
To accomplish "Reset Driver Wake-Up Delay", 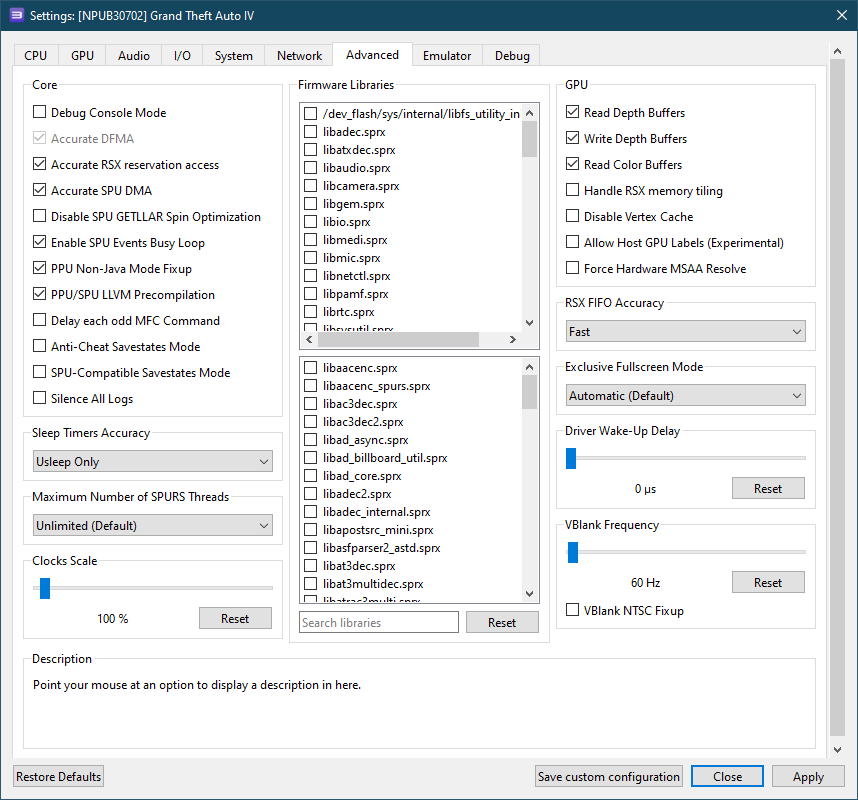I will [x=768, y=488].
